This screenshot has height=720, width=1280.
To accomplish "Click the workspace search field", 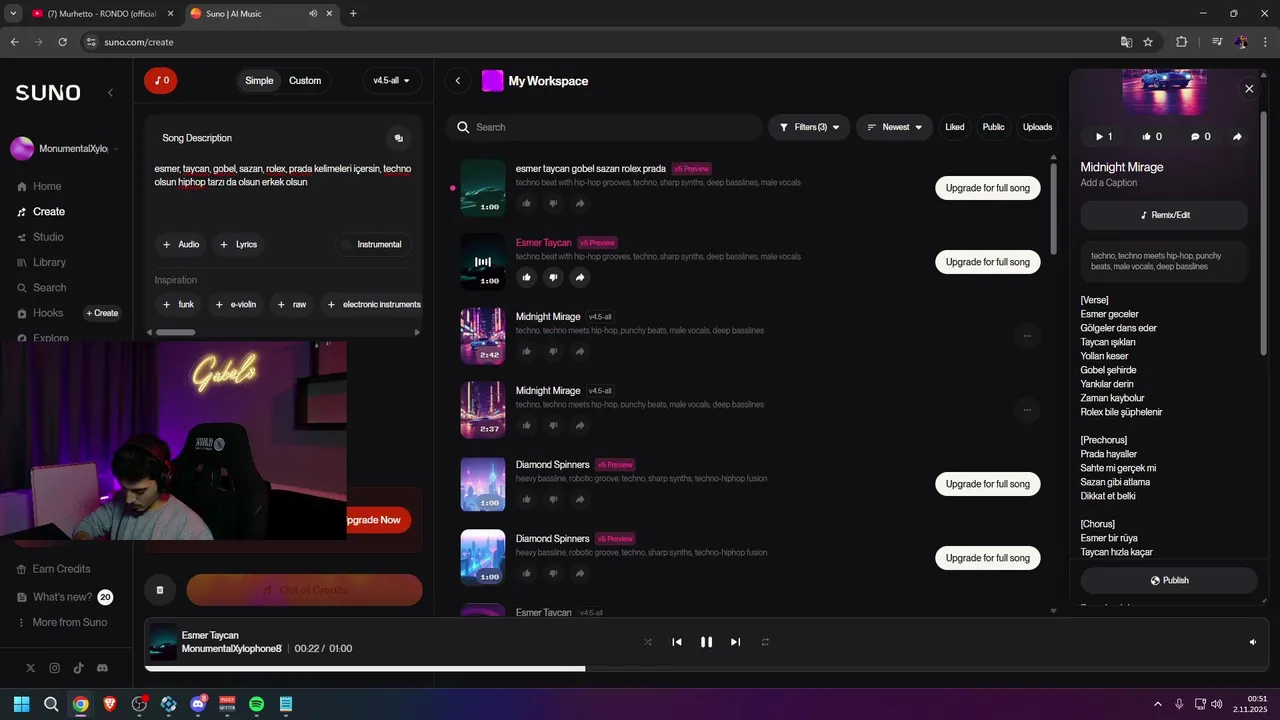I will [604, 127].
